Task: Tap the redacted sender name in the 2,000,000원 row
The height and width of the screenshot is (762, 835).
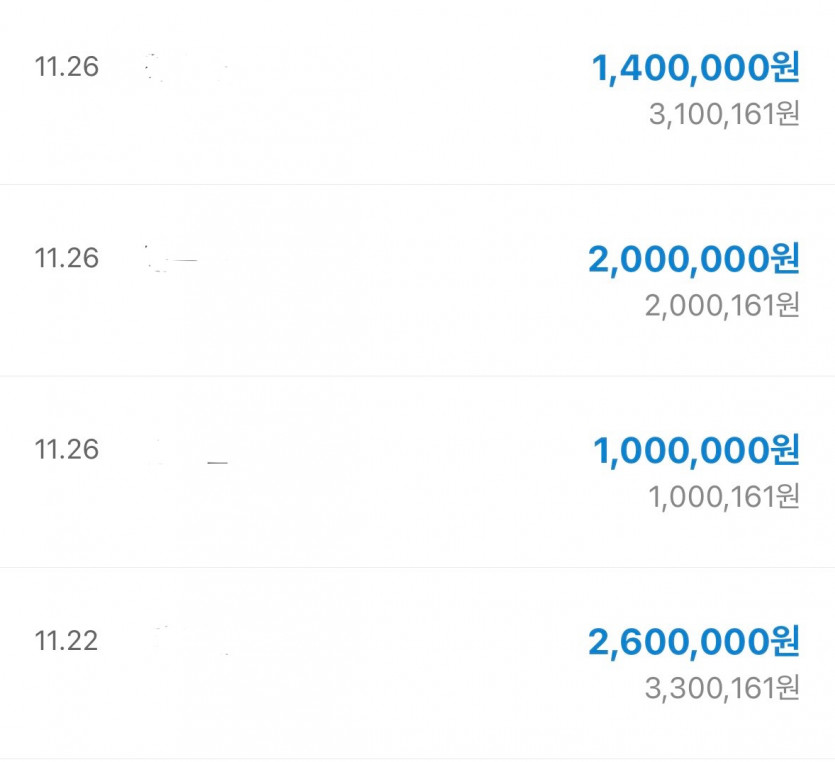Action: tap(172, 260)
